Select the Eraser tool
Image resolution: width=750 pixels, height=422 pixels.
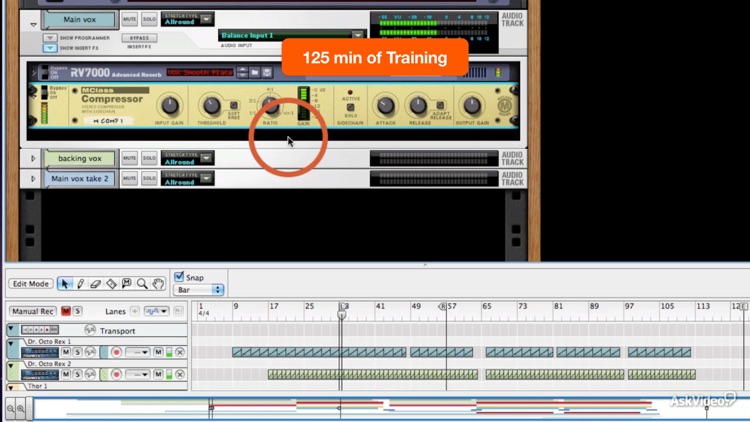(96, 284)
